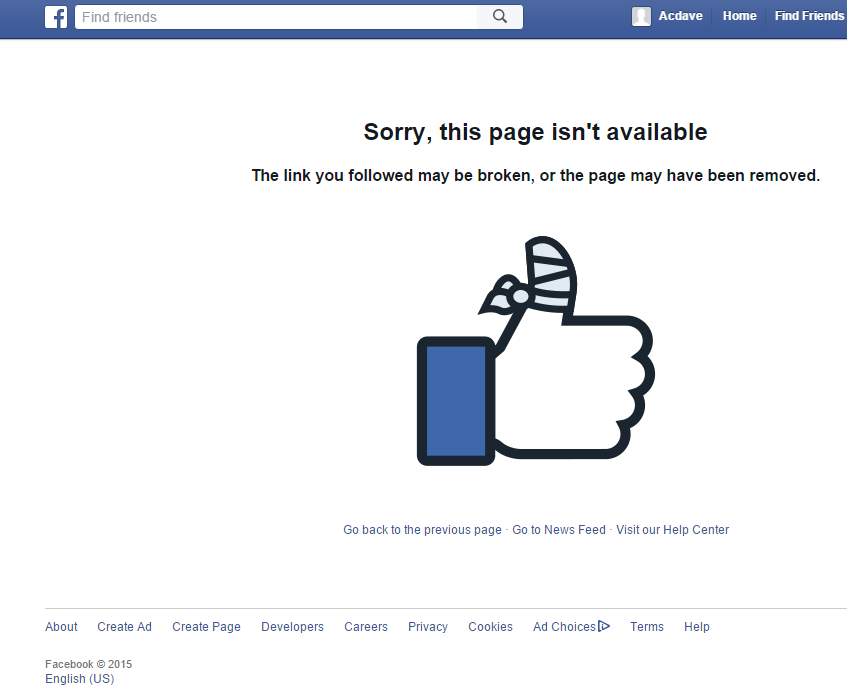Open Find Friends in top bar

pyautogui.click(x=809, y=16)
